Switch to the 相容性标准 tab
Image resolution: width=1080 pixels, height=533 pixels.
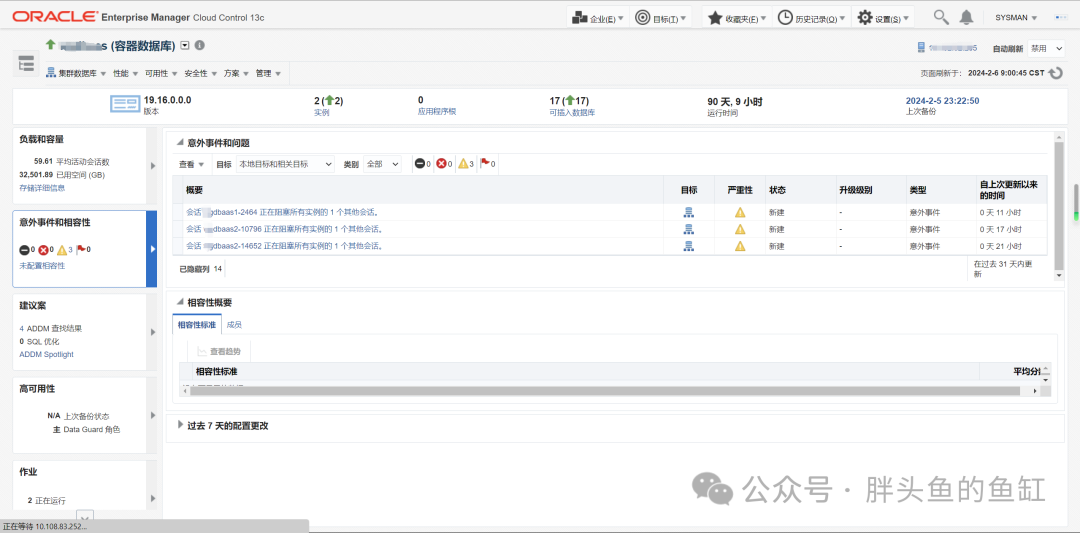(x=196, y=324)
